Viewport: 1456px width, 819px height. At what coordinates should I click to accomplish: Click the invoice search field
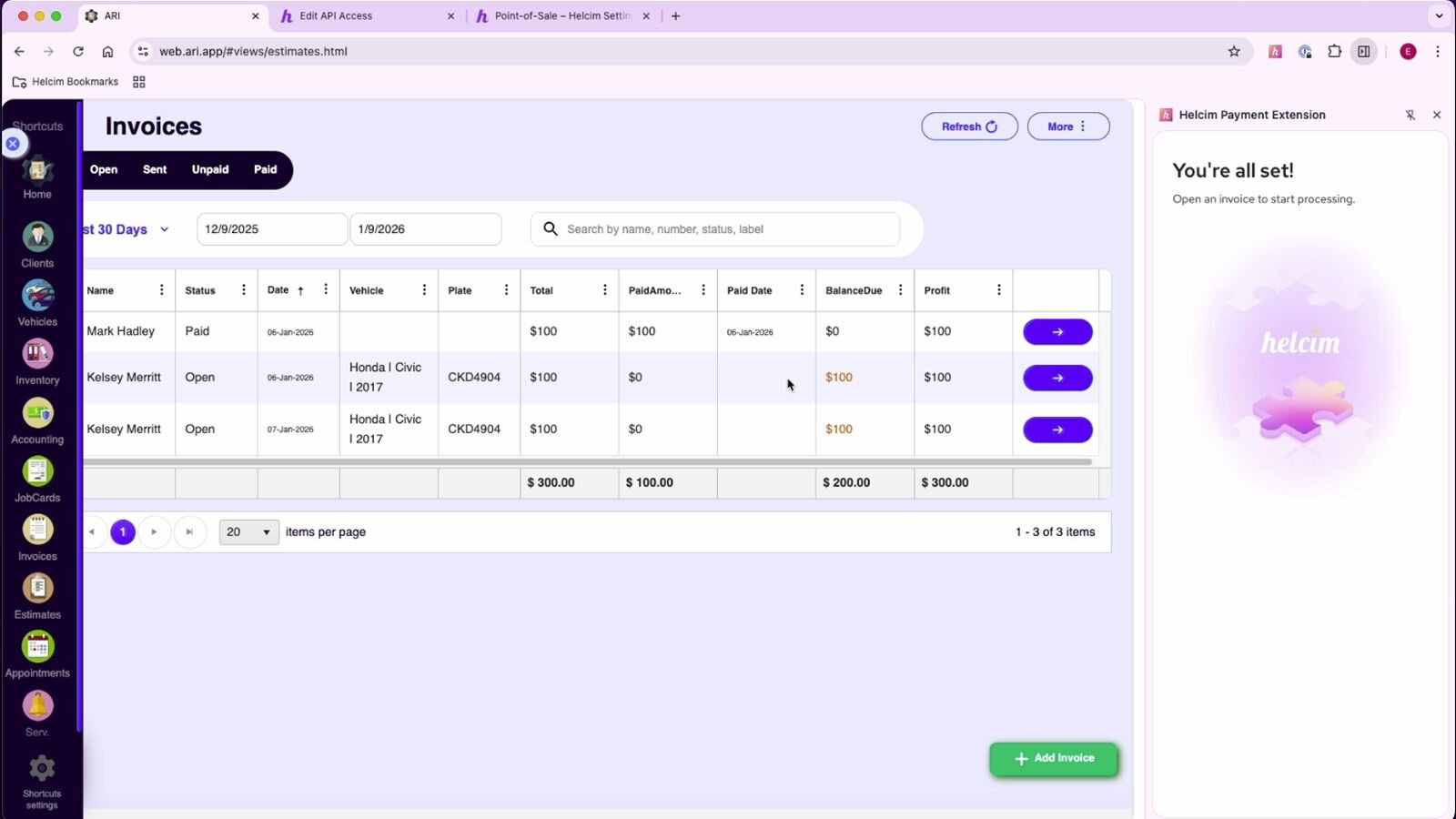(728, 229)
